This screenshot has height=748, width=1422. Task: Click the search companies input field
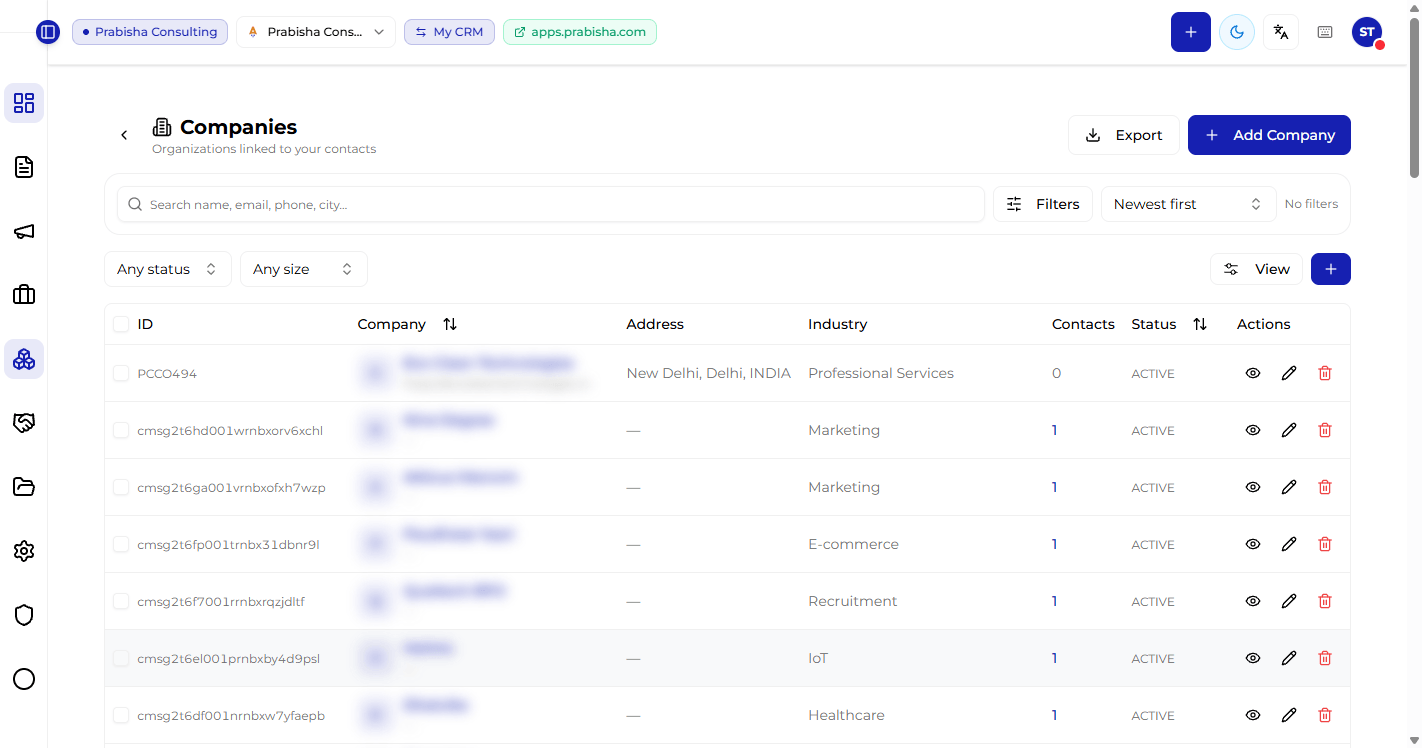click(x=551, y=204)
